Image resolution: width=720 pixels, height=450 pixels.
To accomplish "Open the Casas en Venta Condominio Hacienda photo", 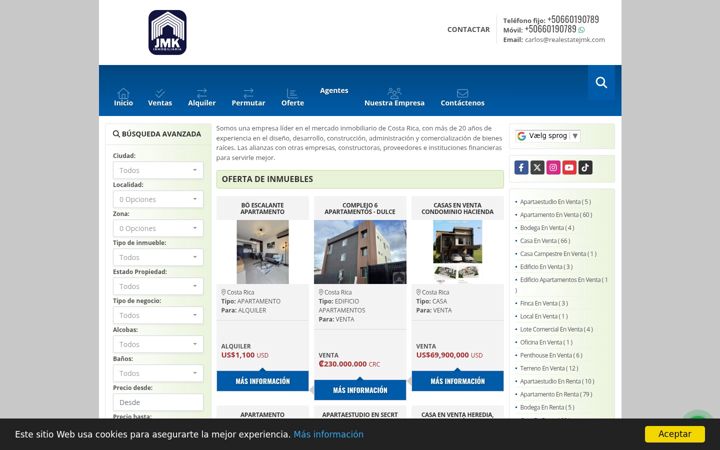I will [x=458, y=252].
